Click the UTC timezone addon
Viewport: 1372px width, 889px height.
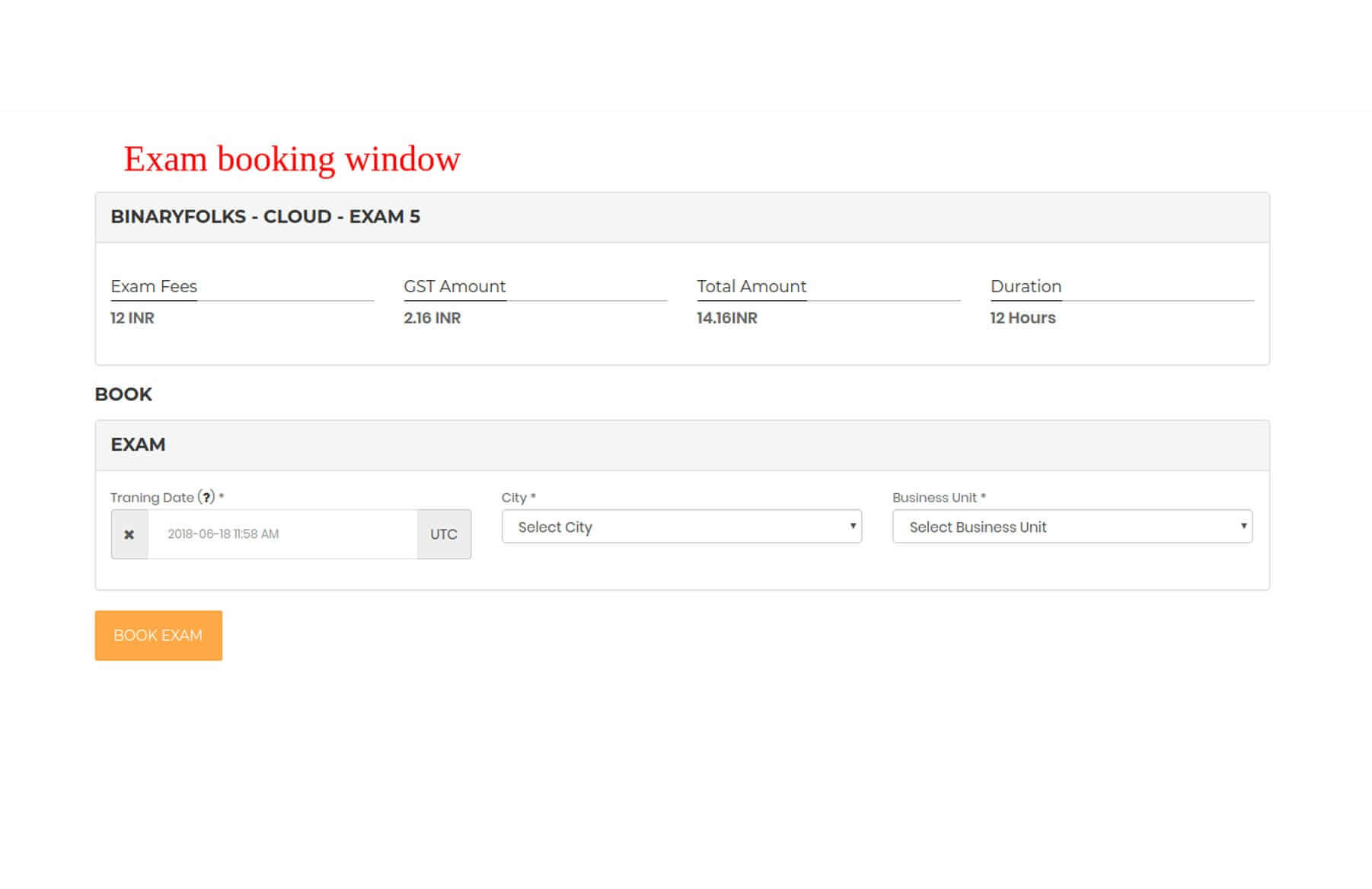(x=444, y=534)
